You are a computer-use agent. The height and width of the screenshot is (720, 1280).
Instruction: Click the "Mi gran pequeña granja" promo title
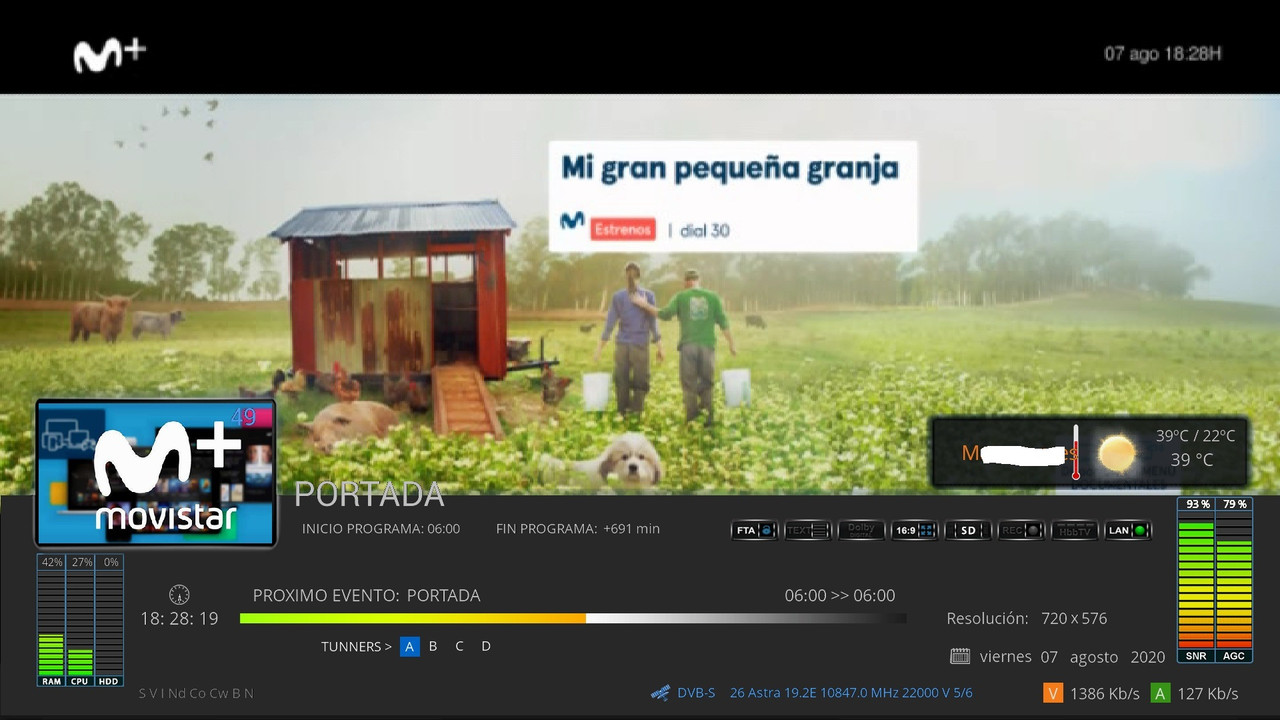[x=730, y=168]
